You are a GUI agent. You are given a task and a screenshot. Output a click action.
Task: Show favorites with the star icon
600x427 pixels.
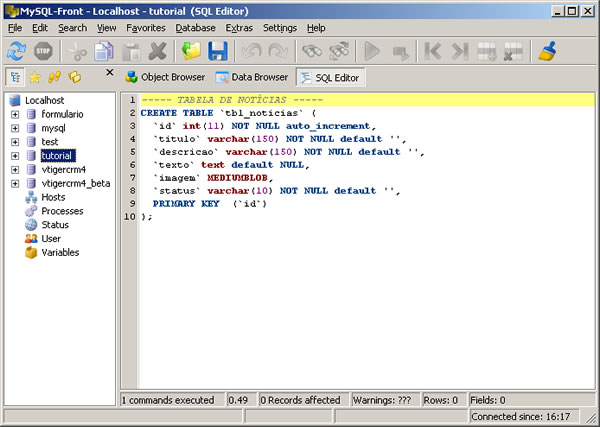pyautogui.click(x=34, y=77)
